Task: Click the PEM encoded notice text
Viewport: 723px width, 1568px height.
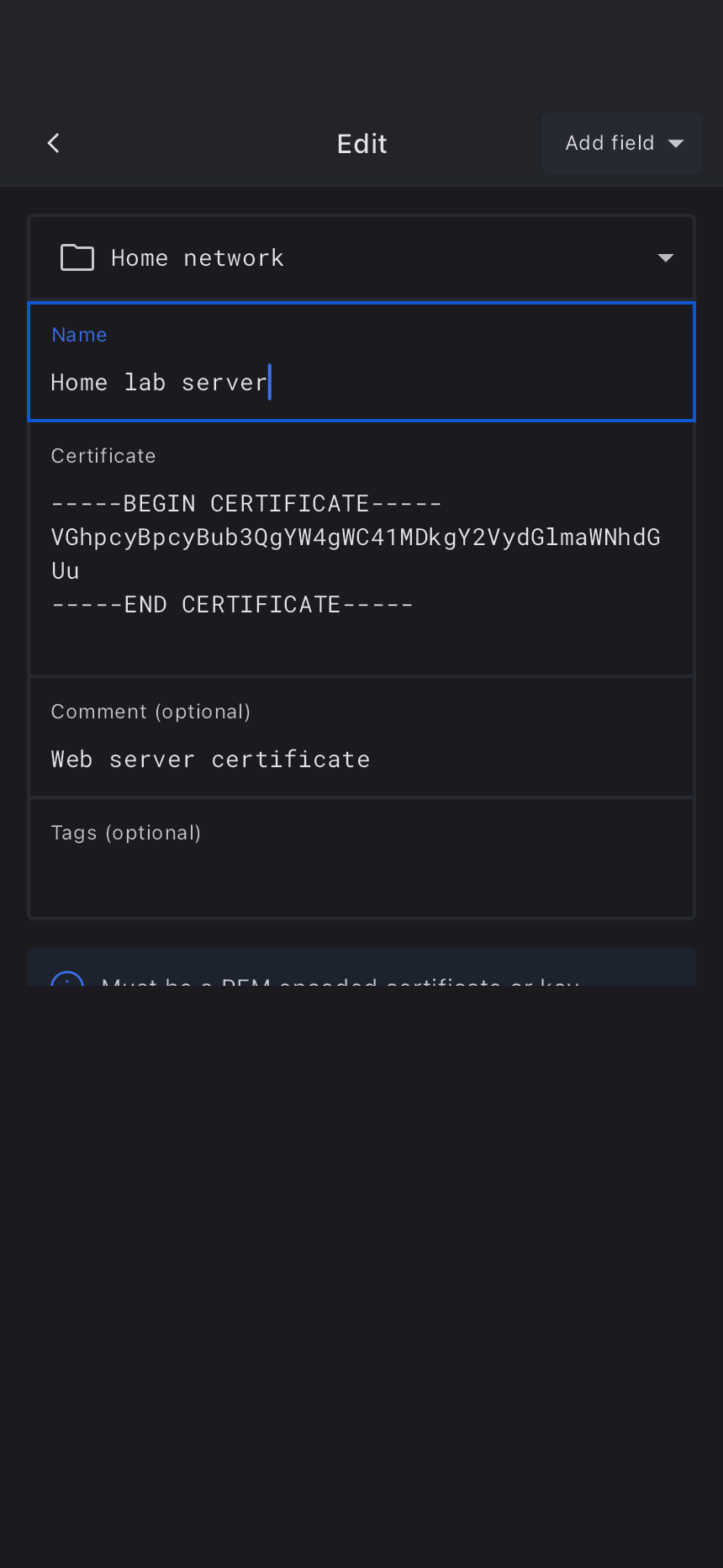Action: click(340, 981)
